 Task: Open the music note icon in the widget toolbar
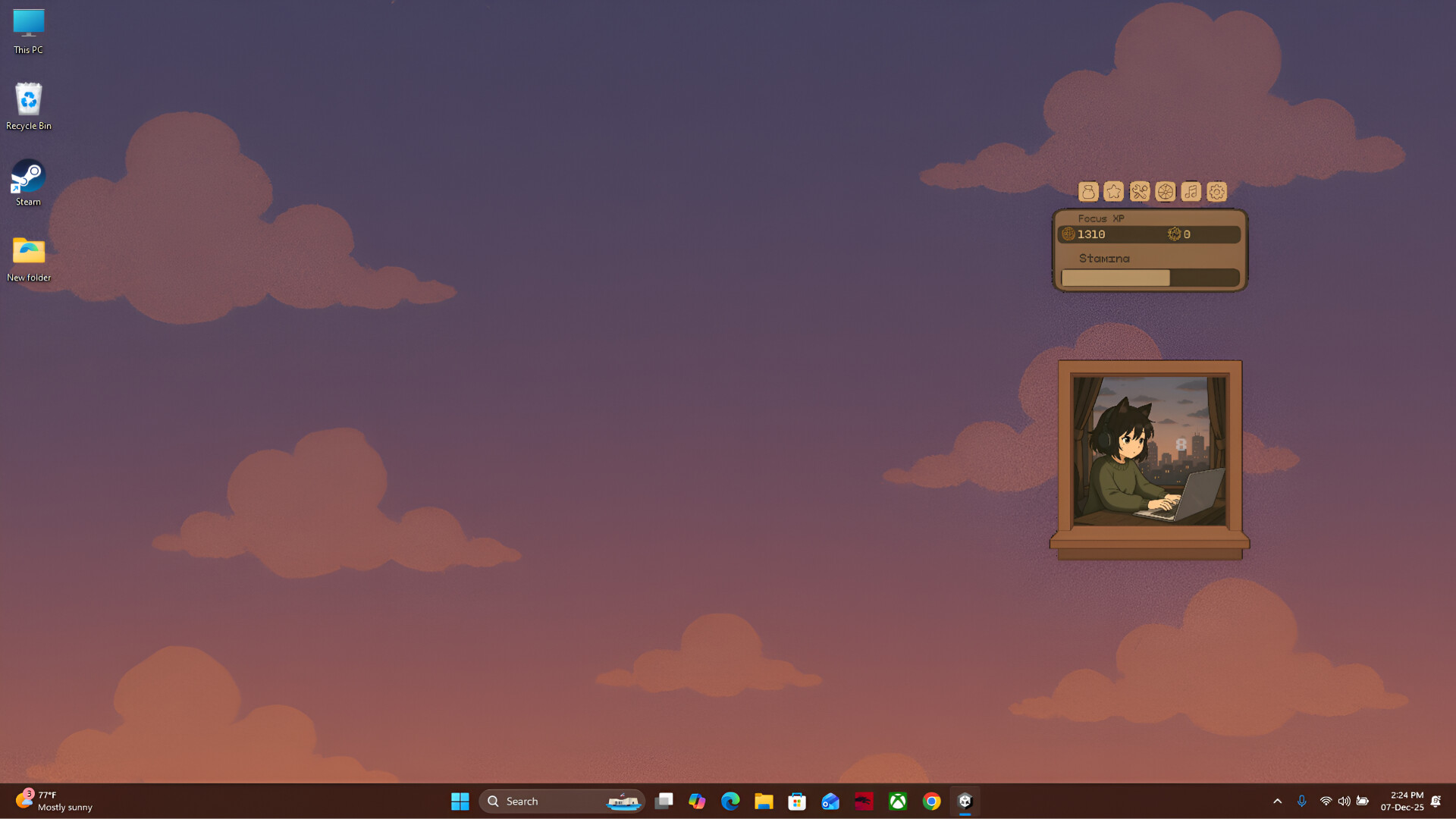point(1191,192)
